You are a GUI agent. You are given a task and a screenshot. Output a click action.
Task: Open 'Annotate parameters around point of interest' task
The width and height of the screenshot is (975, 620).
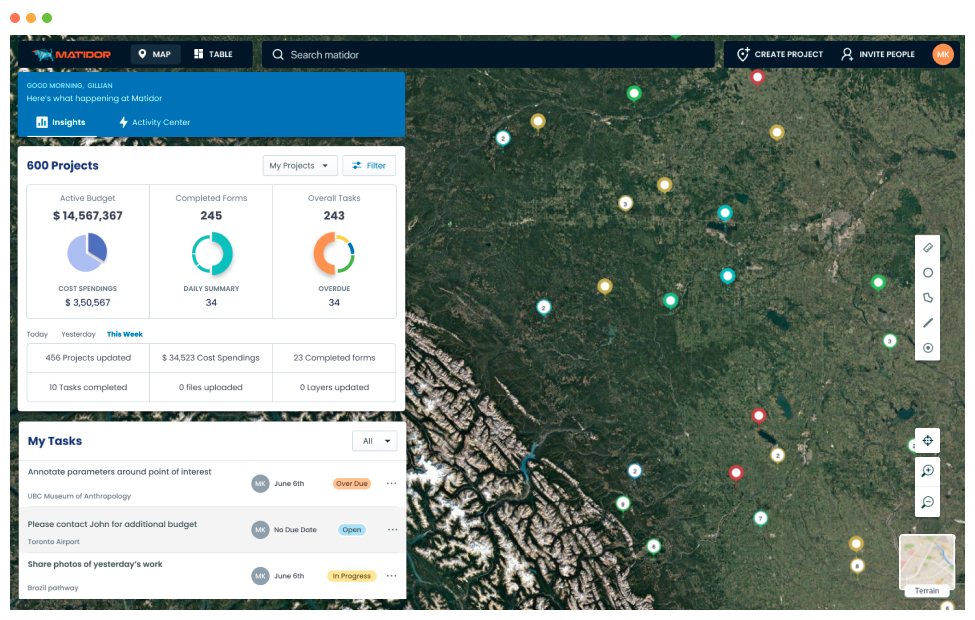click(x=119, y=472)
